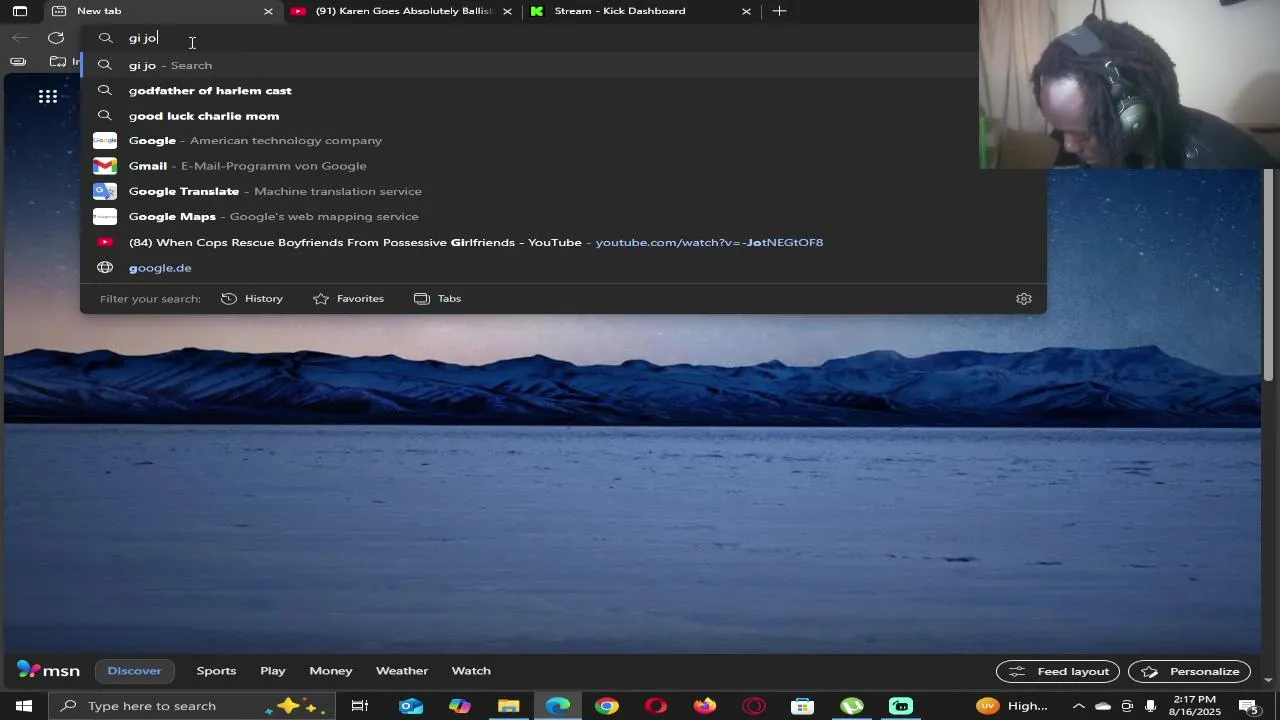The image size is (1280, 720).
Task: Click the Windows taskbar search box
Action: coord(194,706)
